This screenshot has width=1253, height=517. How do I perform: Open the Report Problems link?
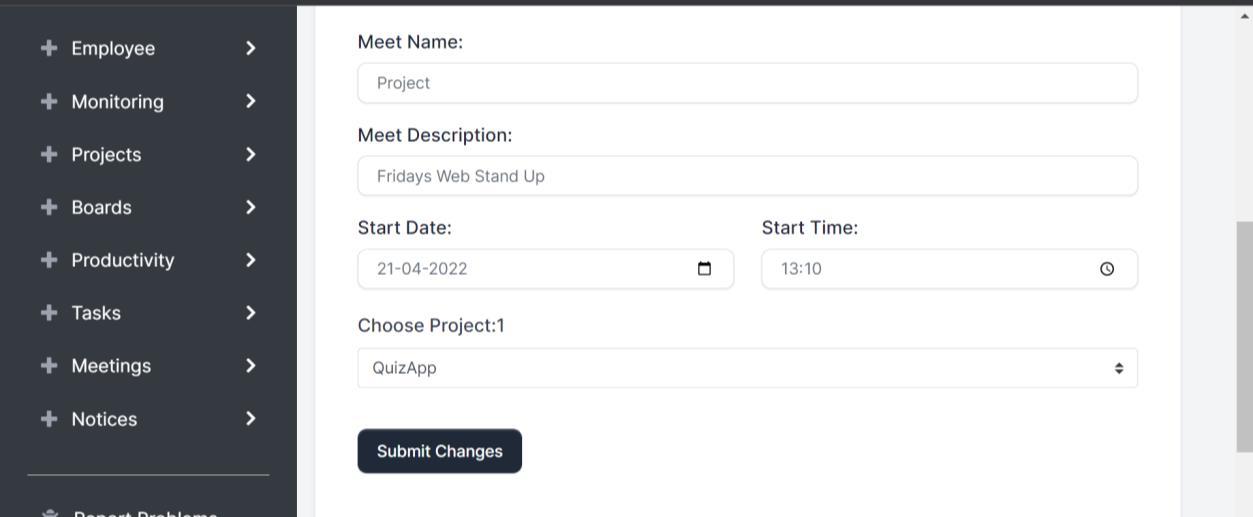tap(145, 513)
